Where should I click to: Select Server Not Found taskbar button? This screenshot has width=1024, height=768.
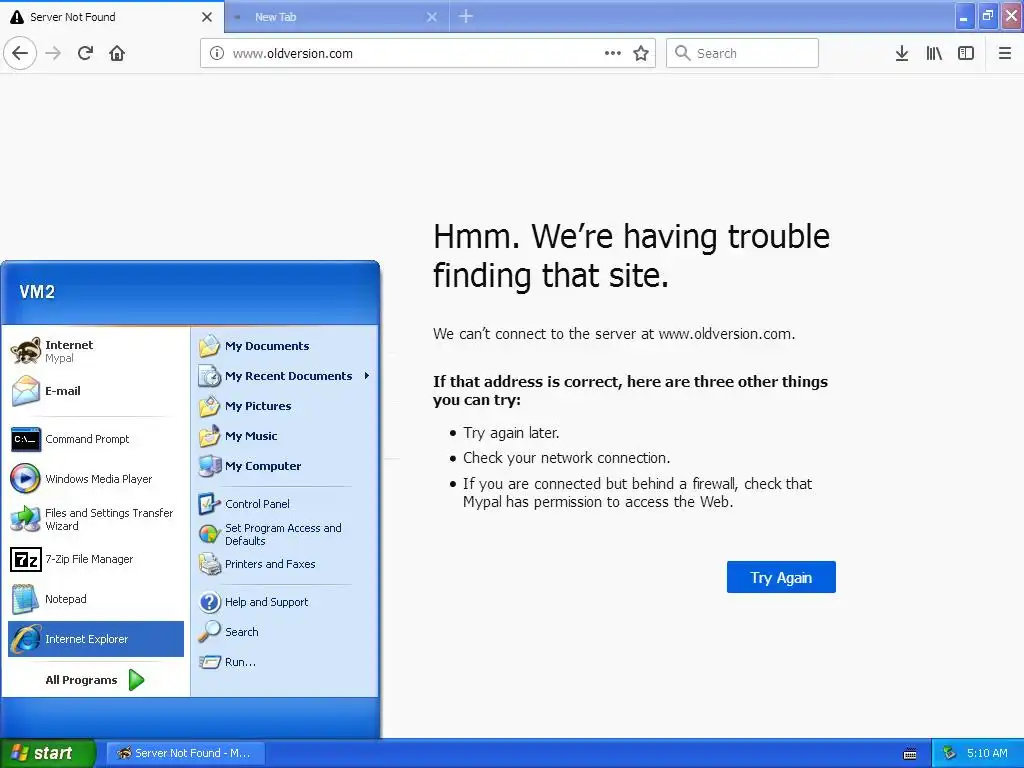[x=185, y=754]
